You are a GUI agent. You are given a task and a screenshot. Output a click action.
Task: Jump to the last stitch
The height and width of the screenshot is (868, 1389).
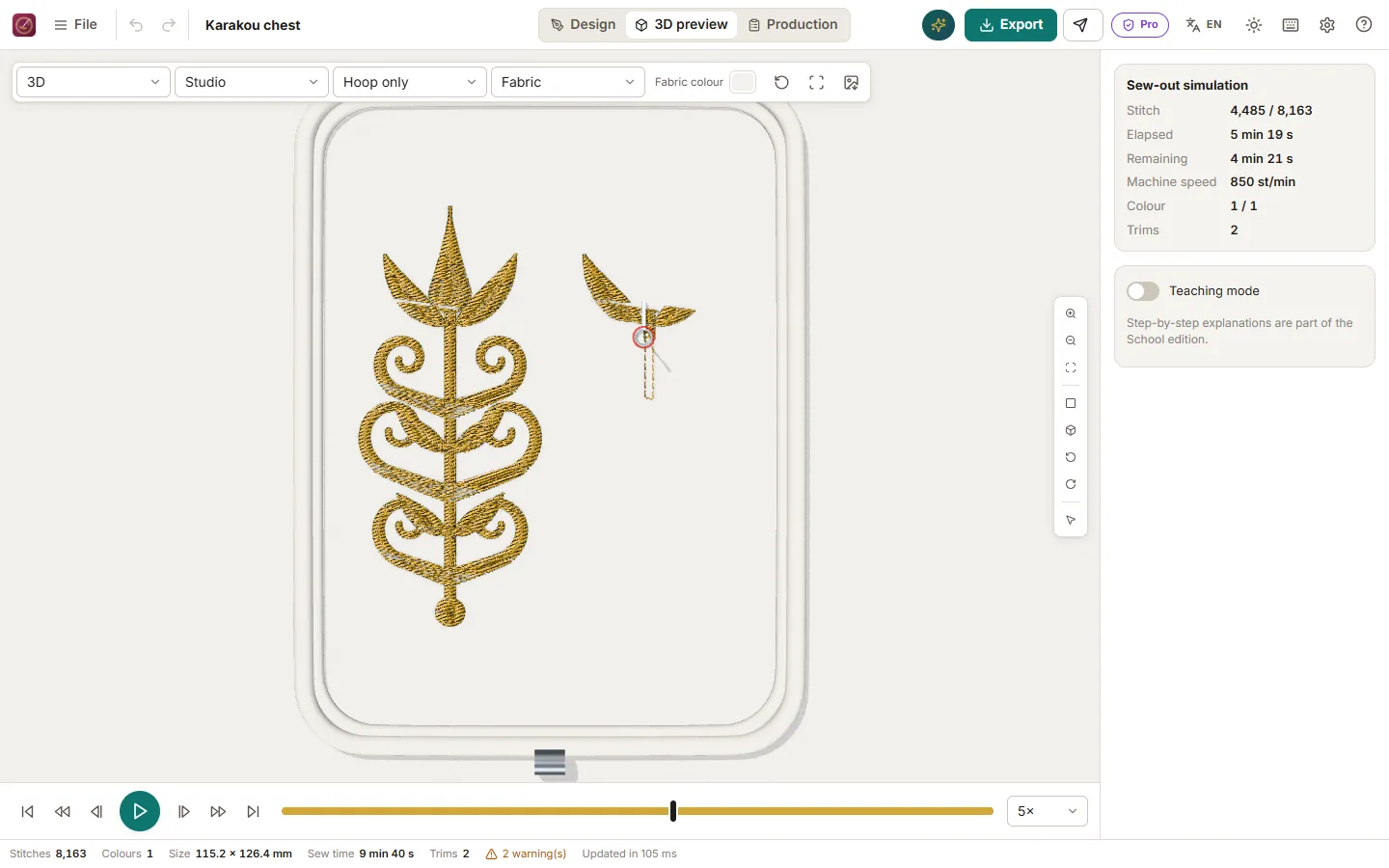click(x=254, y=811)
